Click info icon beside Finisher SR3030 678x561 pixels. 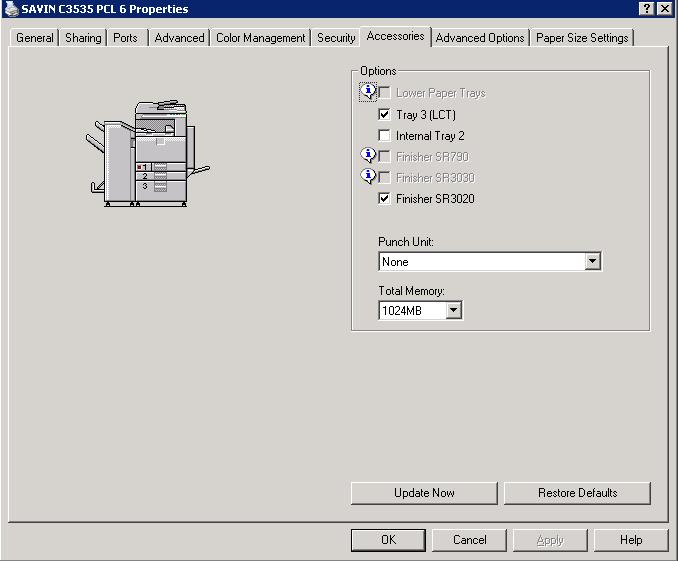368,176
